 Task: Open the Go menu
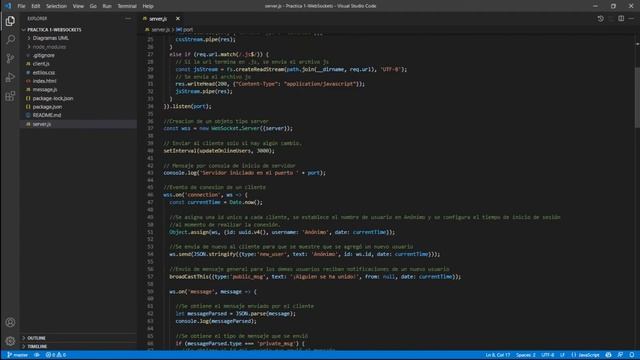(93, 6)
